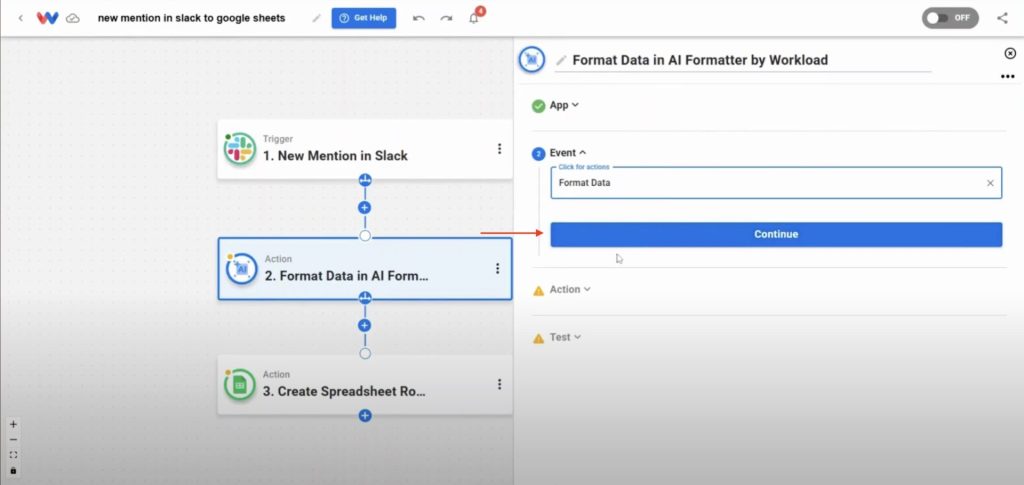Open menu for Format Data step
The height and width of the screenshot is (485, 1024).
(x=498, y=268)
